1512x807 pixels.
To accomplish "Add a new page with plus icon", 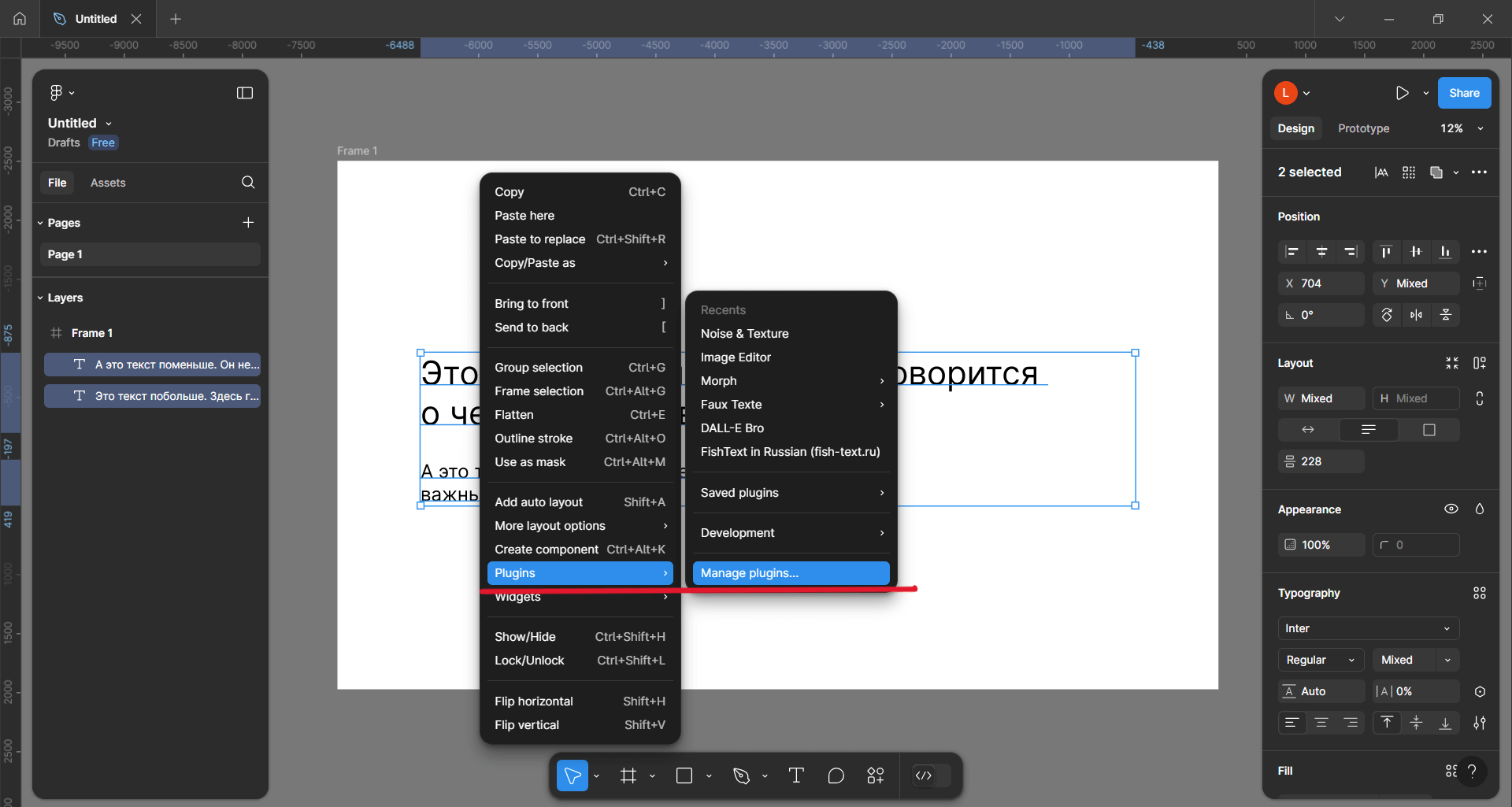I will click(x=248, y=223).
